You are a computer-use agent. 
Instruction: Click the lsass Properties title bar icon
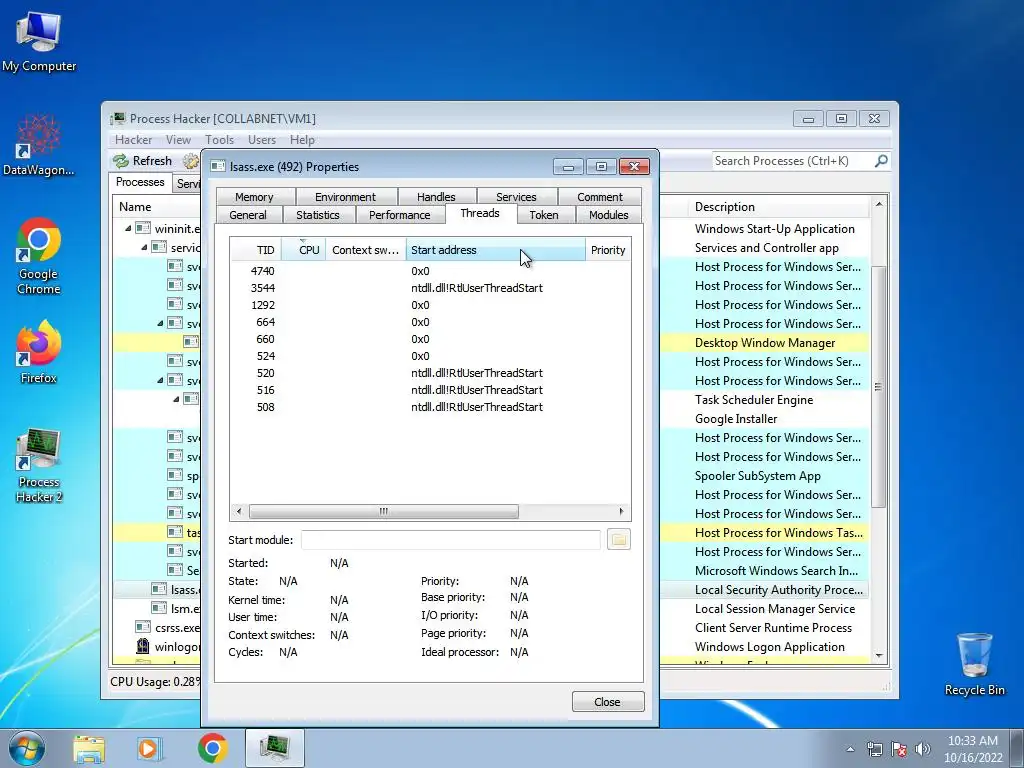click(x=217, y=167)
